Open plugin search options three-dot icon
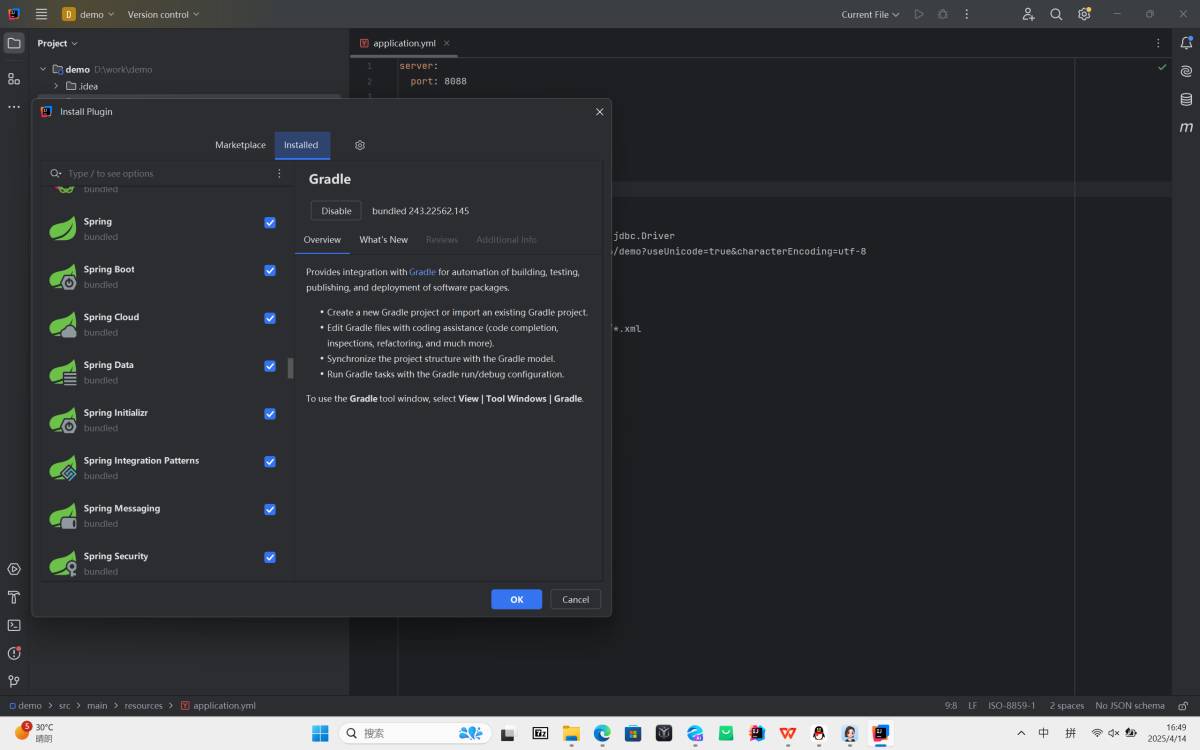The image size is (1200, 750). pos(279,173)
